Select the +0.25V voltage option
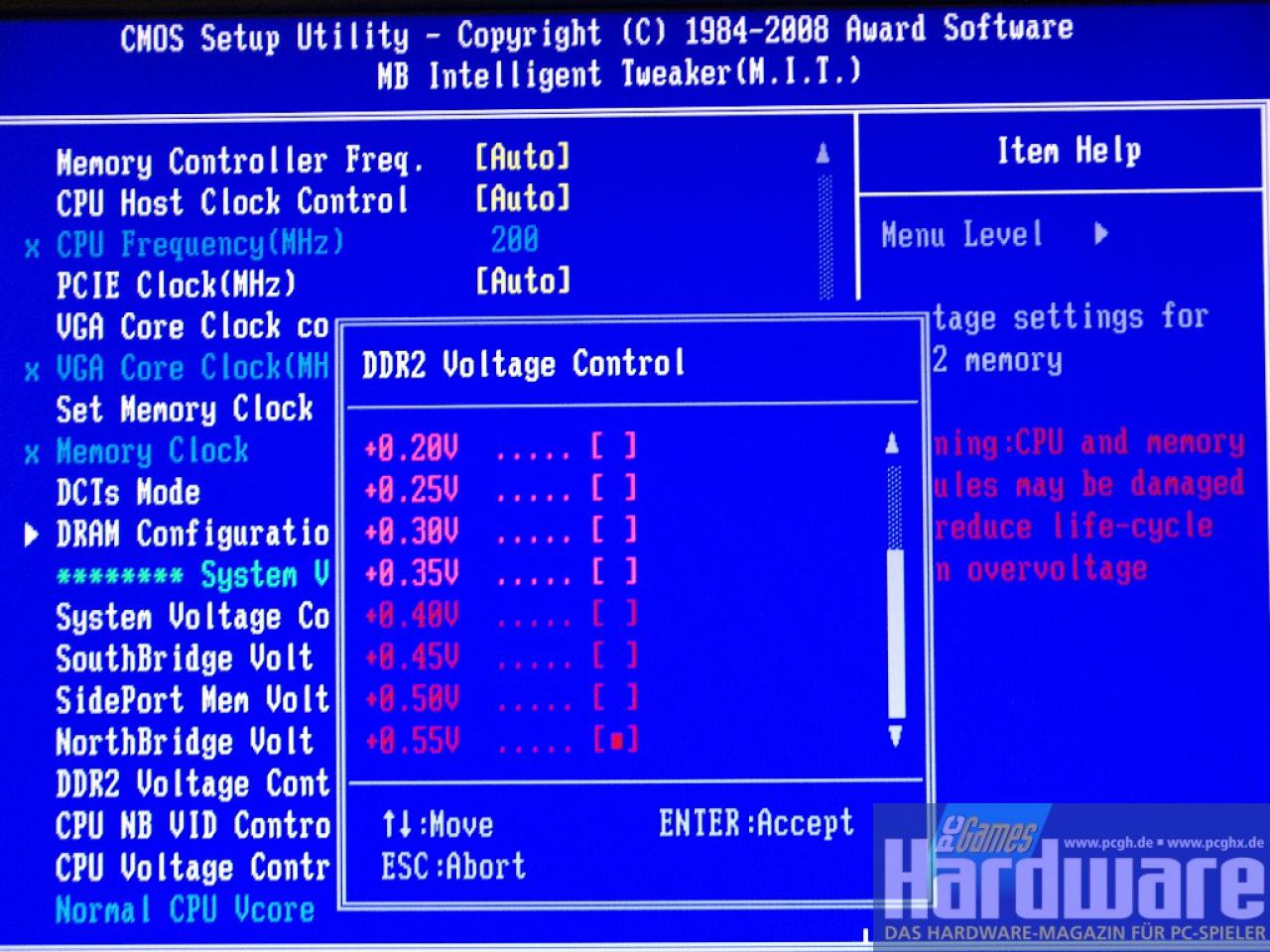Viewport: 1270px width, 952px height. 501,489
